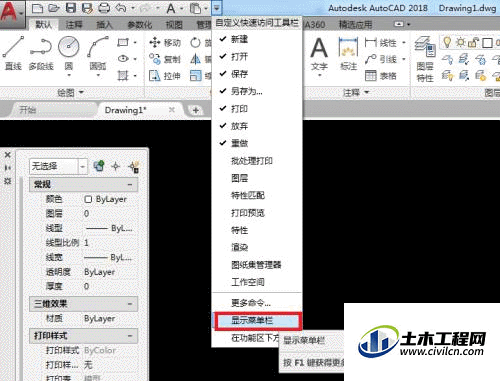Collapse the 打印样式 section
Screen dimensions: 500x381
click(x=130, y=335)
